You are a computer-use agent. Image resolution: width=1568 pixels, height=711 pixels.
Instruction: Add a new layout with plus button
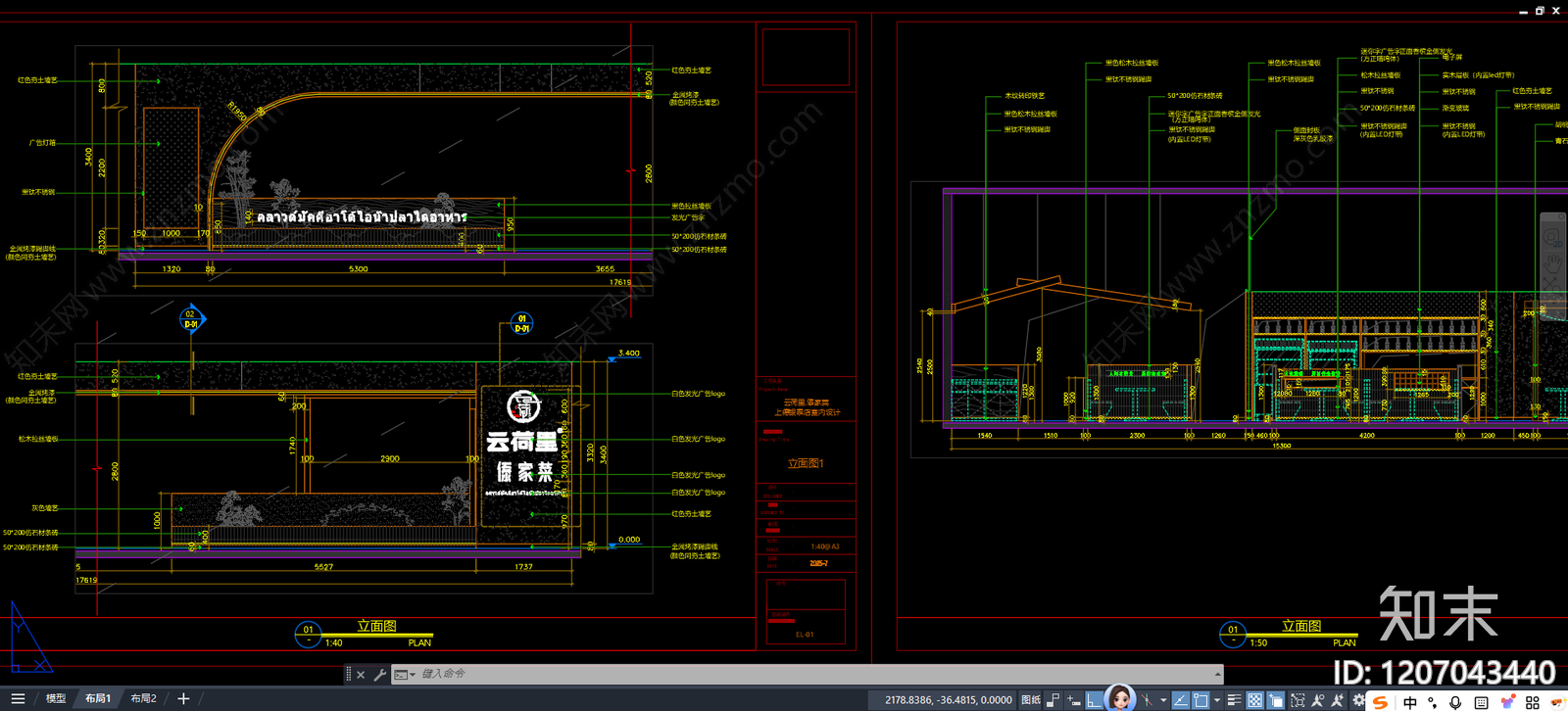[x=183, y=698]
